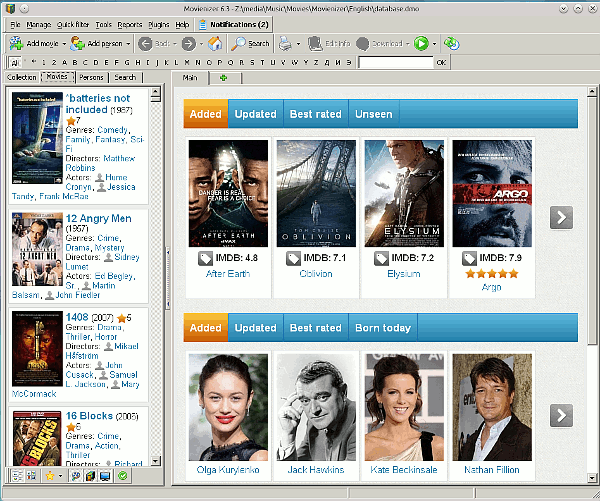Select the Born today persons tab
This screenshot has width=600, height=501.
point(383,328)
